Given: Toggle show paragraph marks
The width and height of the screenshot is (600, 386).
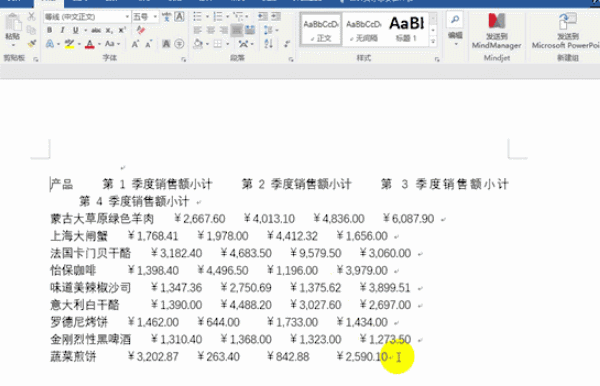Looking at the screenshot, I should [287, 44].
